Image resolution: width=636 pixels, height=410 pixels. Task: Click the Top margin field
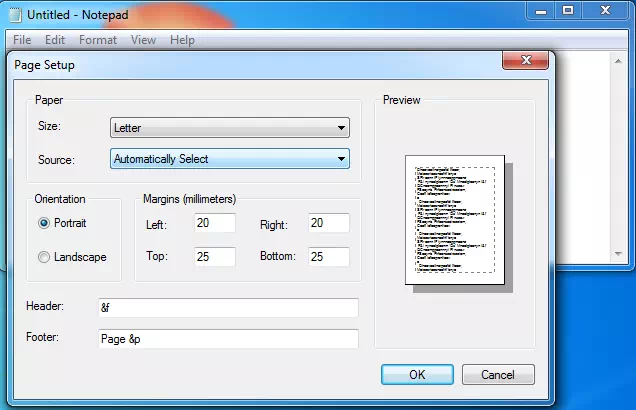(x=215, y=257)
